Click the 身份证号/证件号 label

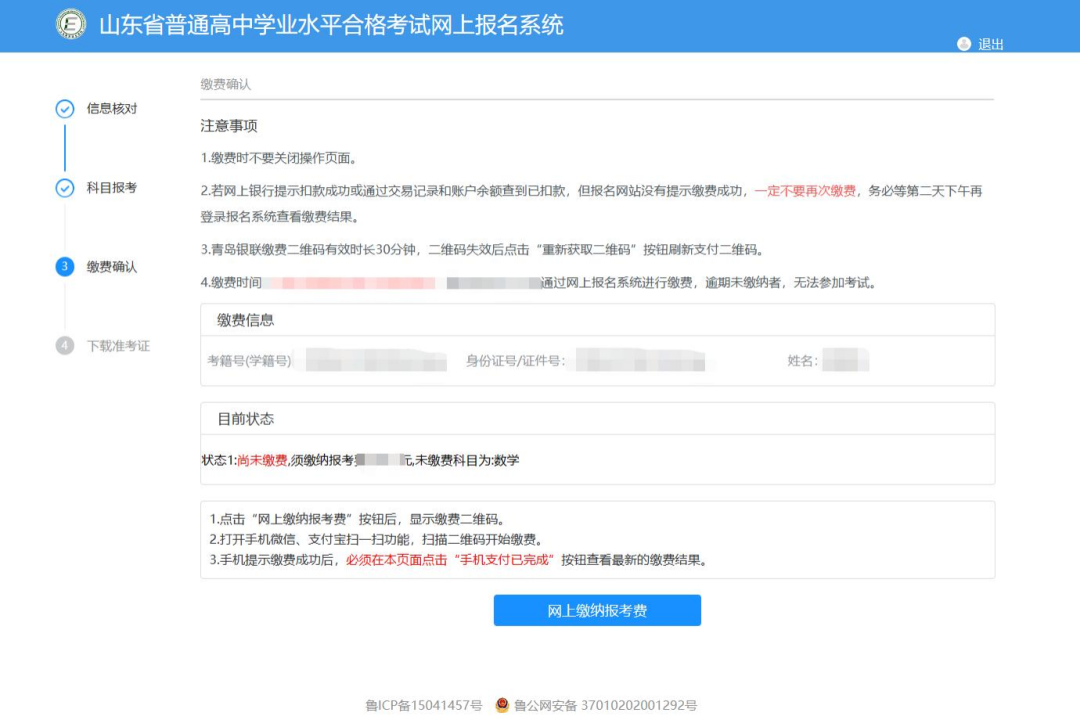[x=516, y=361]
